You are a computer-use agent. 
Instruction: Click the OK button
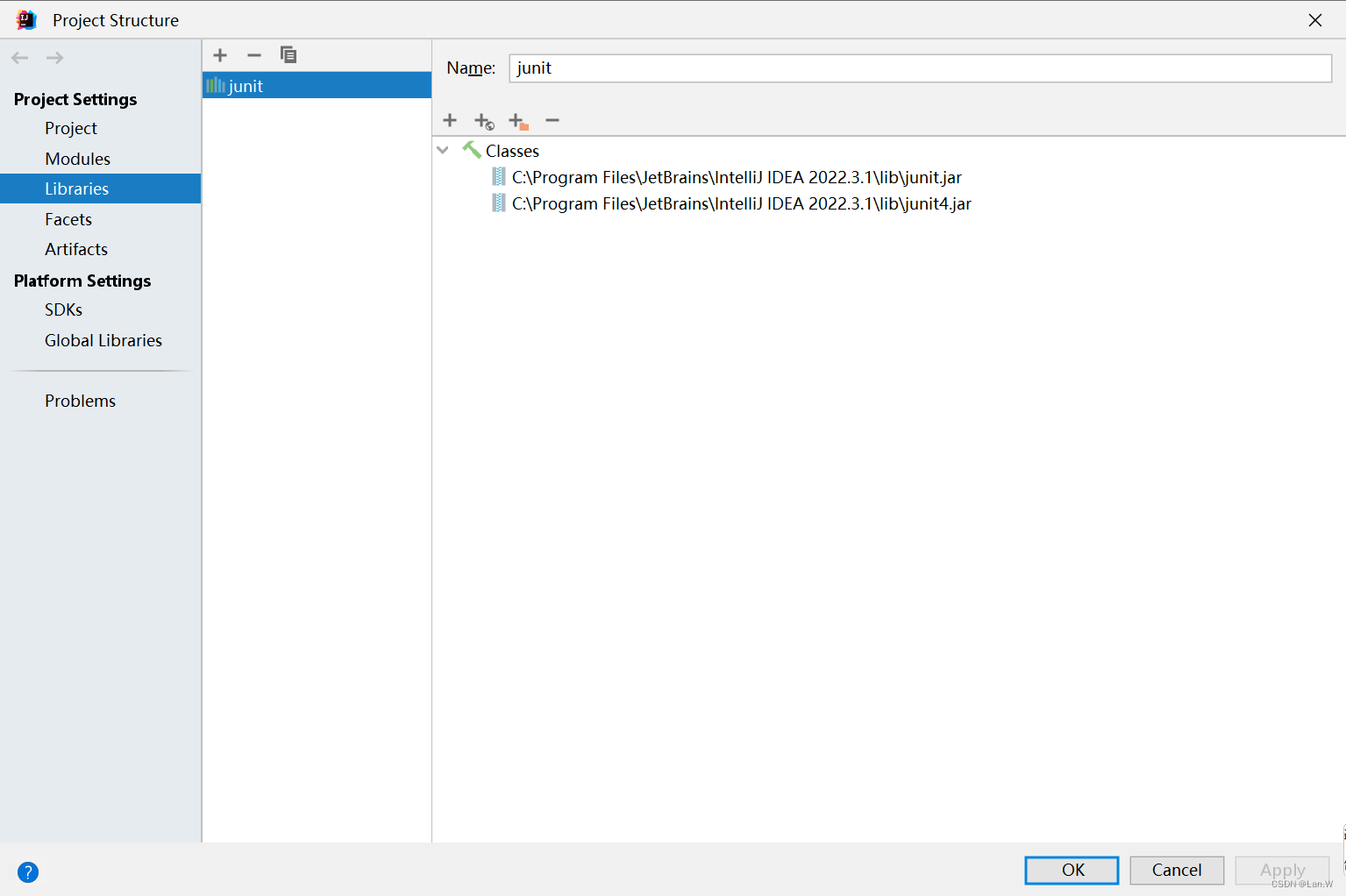1071,870
